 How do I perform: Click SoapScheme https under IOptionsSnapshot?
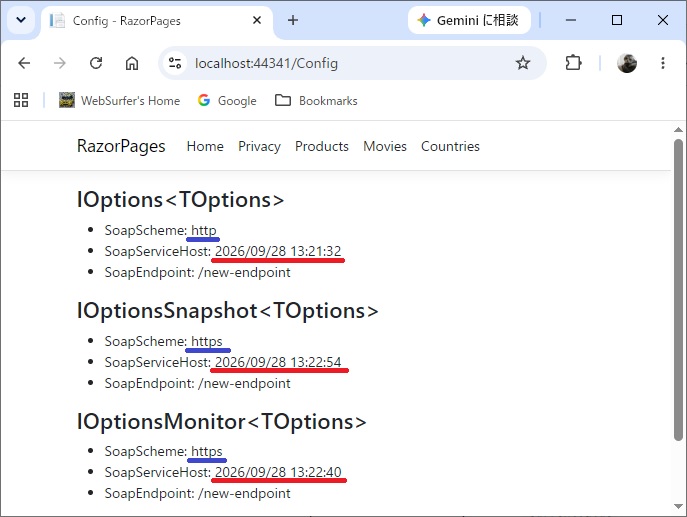(x=163, y=341)
